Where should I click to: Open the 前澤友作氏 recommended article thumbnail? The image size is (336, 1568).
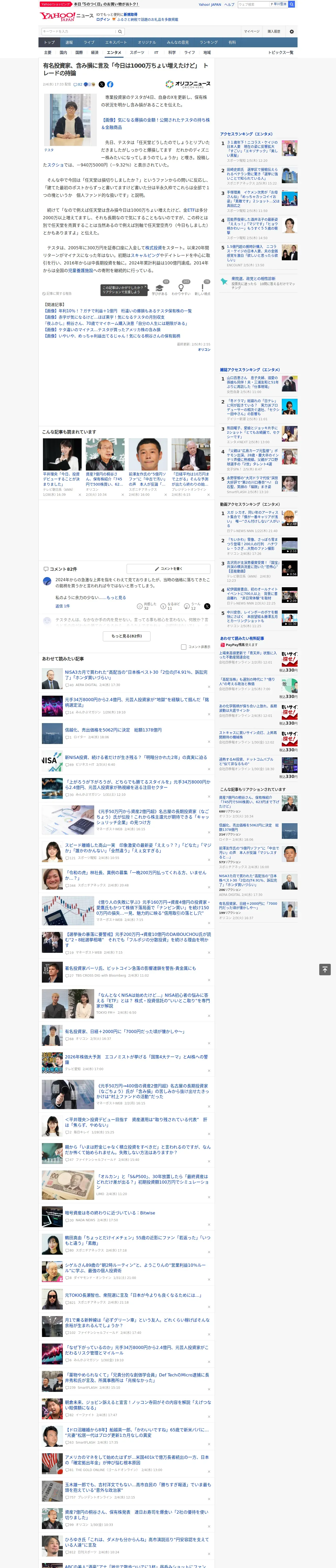(148, 454)
